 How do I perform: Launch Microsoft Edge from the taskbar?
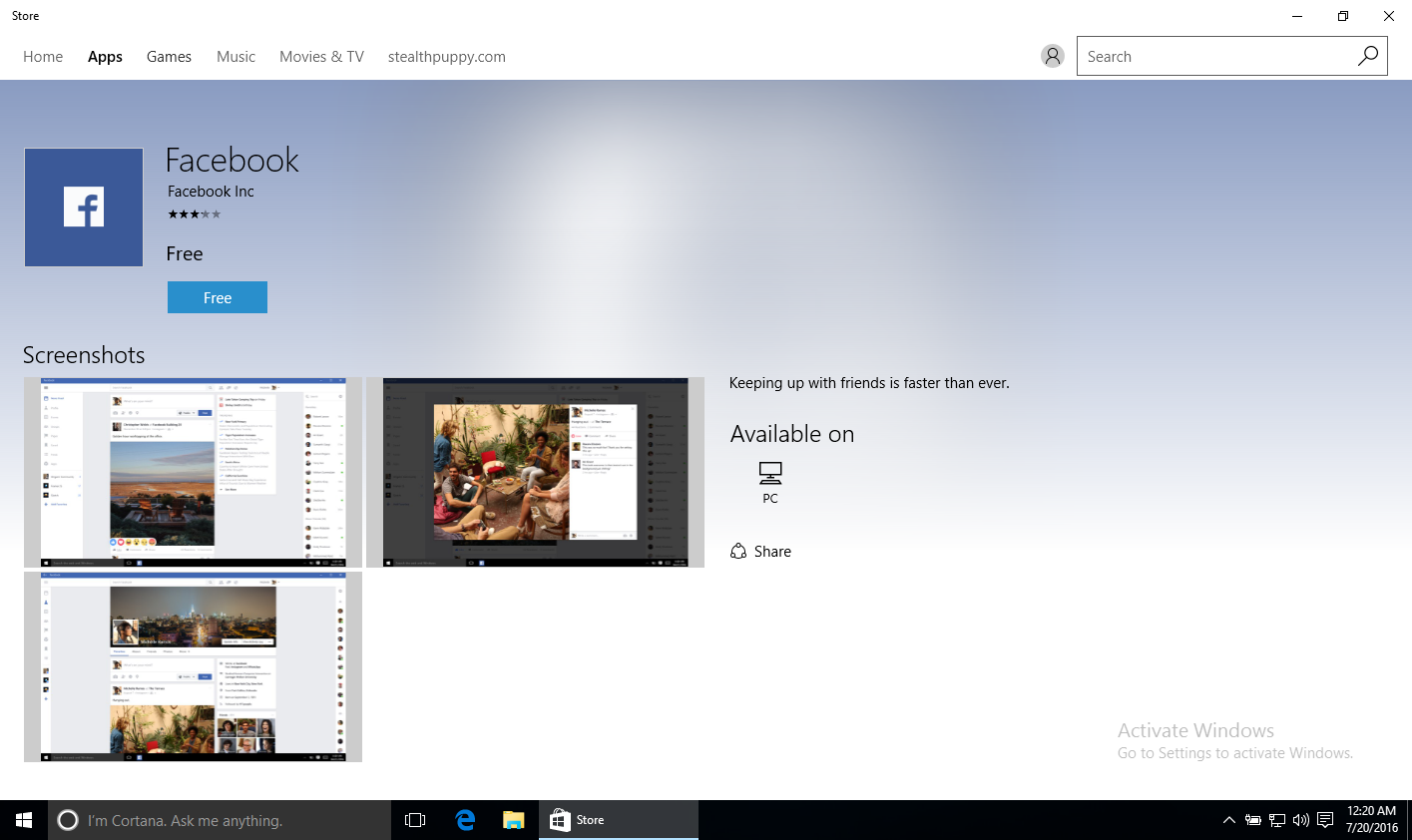465,820
